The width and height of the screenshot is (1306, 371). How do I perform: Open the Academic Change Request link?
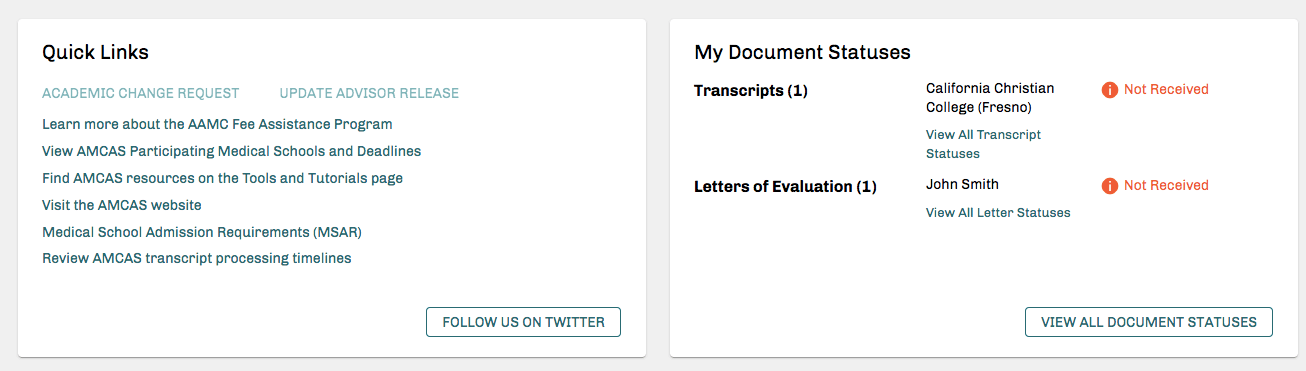point(141,93)
